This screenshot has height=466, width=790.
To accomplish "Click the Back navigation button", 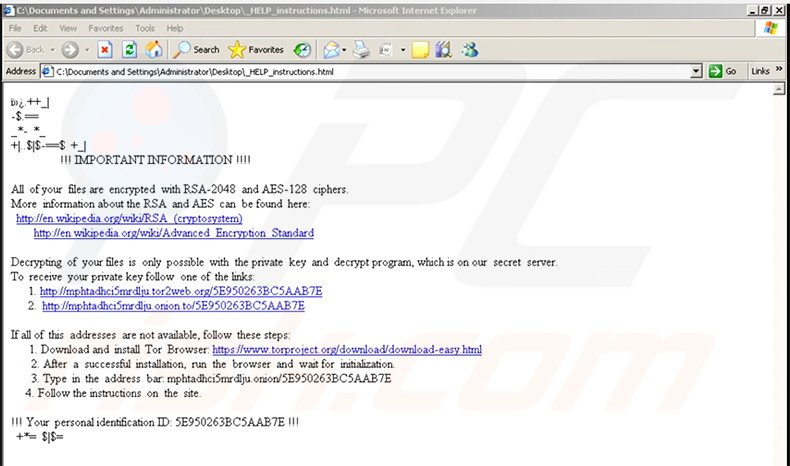I will point(26,49).
